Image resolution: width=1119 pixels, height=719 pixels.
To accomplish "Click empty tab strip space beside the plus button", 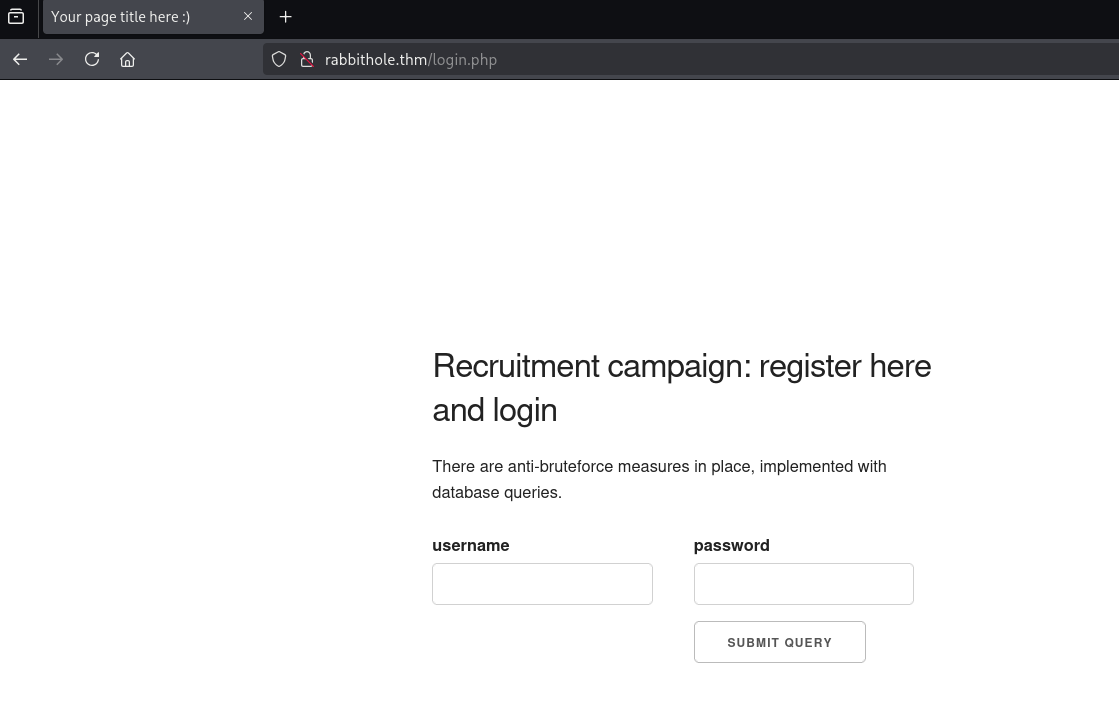I will click(x=700, y=17).
